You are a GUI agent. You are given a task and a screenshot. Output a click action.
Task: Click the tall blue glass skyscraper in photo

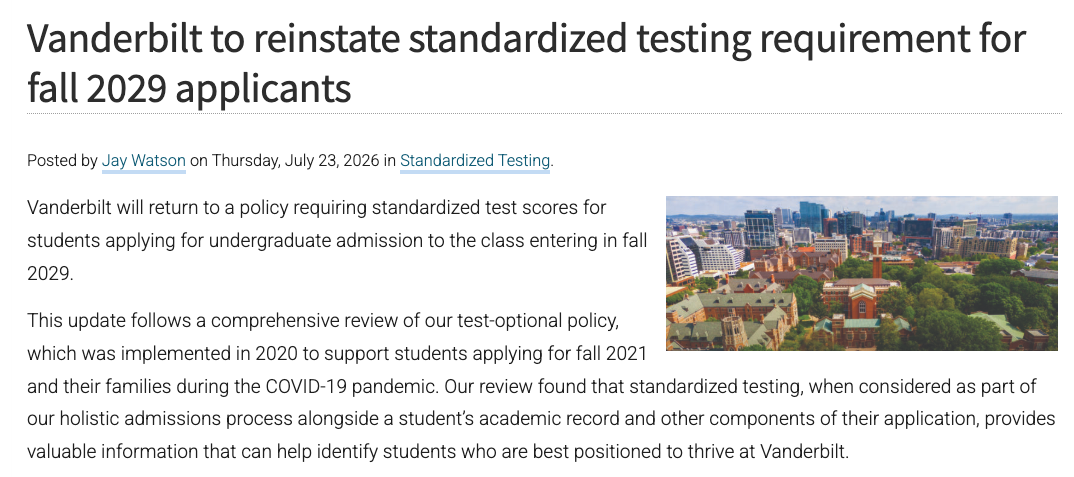[811, 216]
